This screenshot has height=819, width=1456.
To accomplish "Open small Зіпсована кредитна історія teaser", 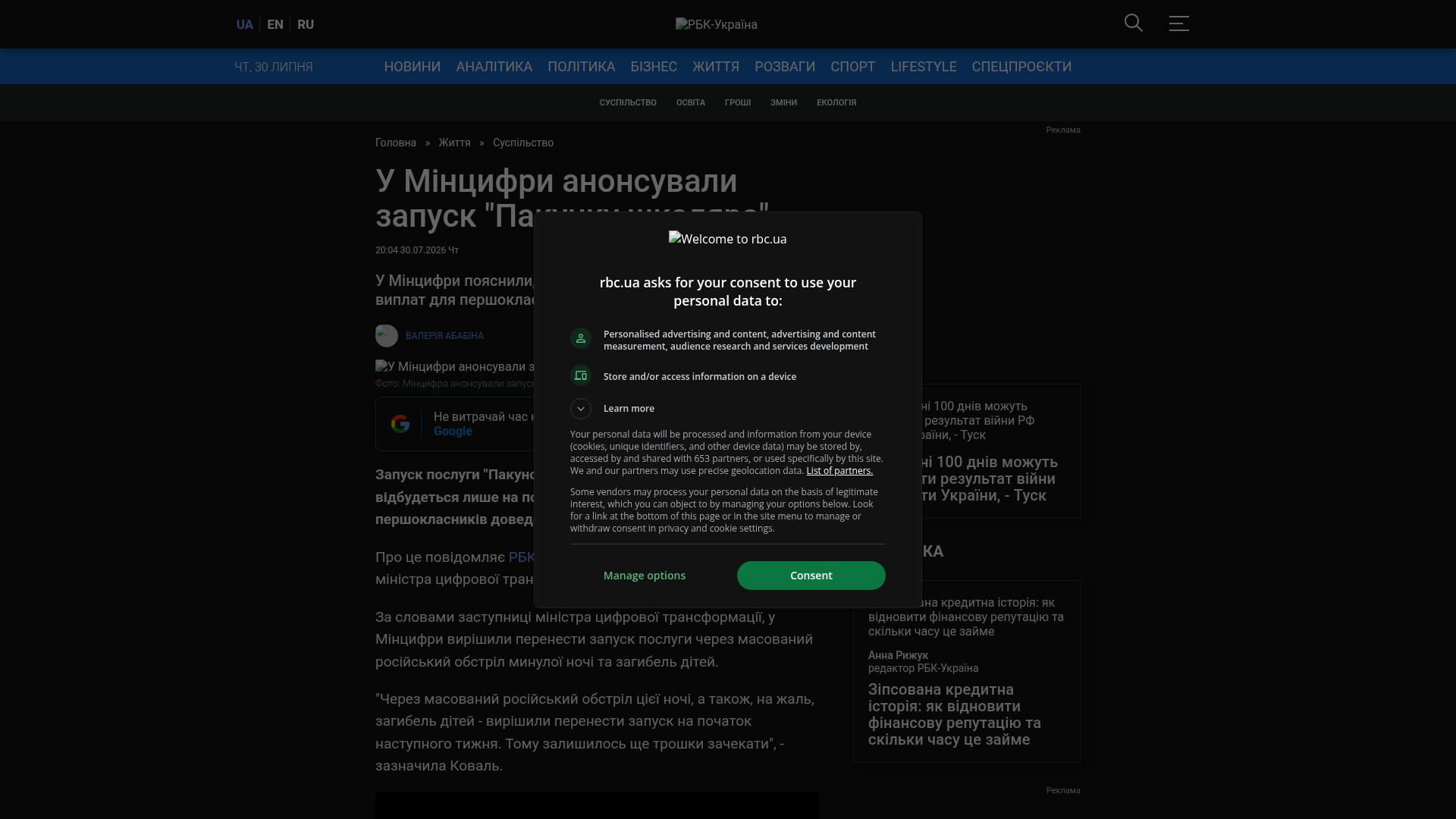I will point(966,617).
